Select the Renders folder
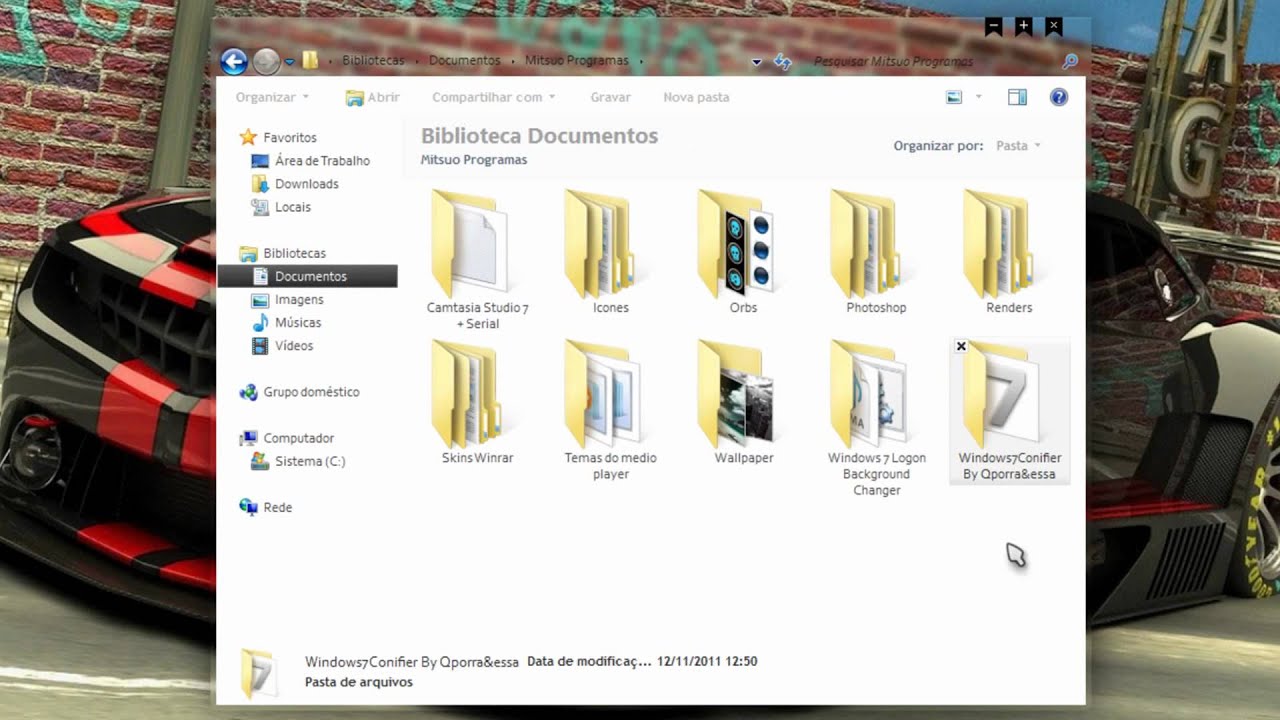 pyautogui.click(x=1009, y=250)
